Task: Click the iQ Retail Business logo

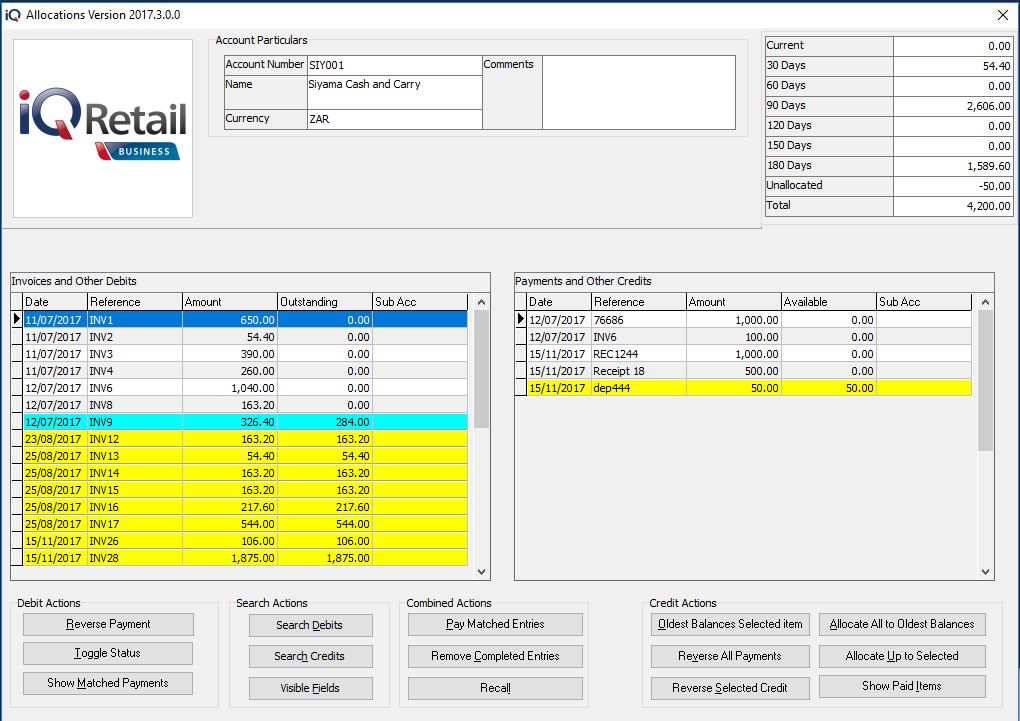Action: 103,127
